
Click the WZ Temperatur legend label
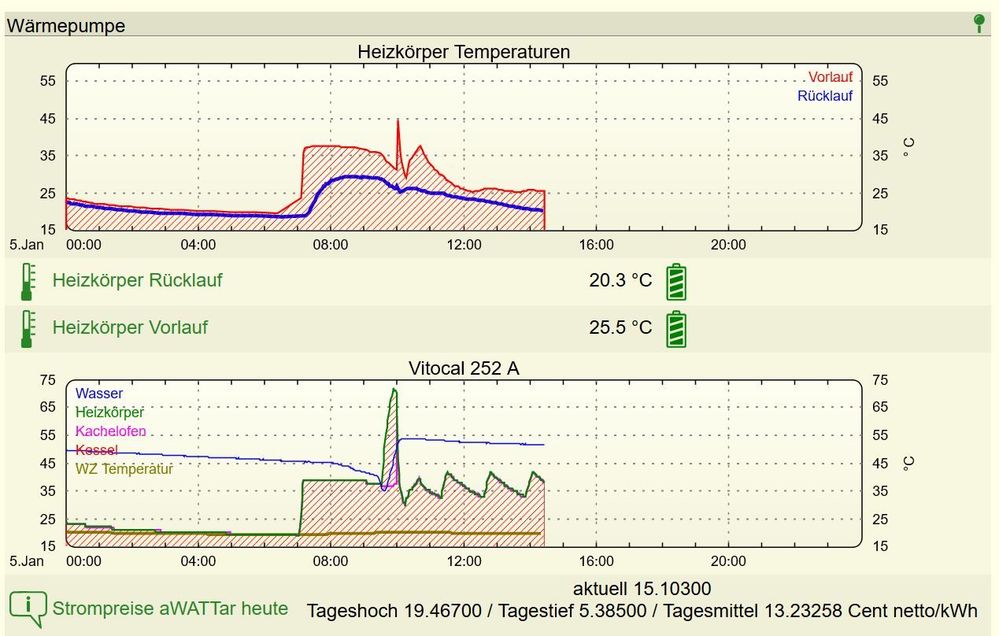(x=124, y=469)
